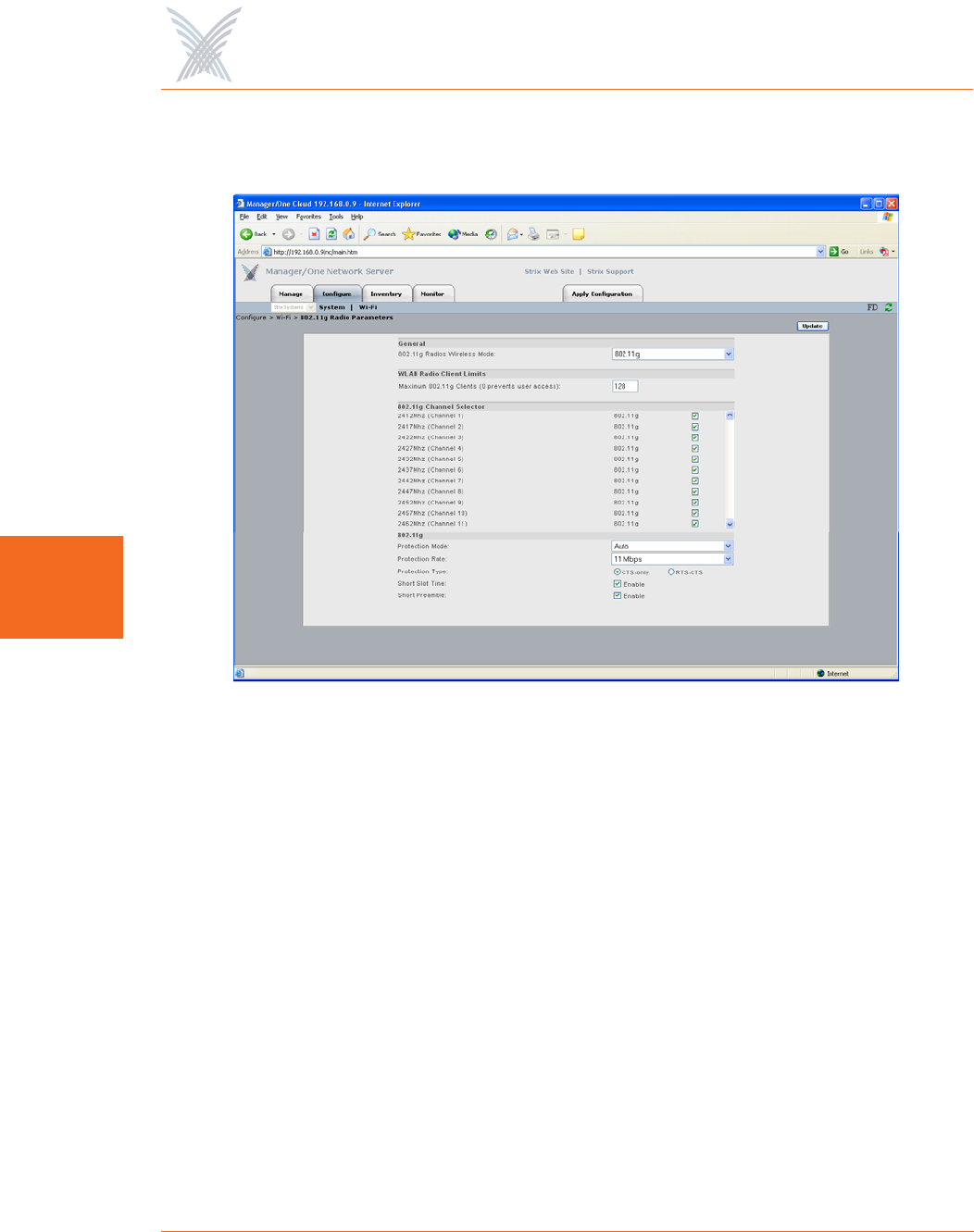Open the Strix Web Site link
This screenshot has height=1232, width=974.
coord(549,272)
